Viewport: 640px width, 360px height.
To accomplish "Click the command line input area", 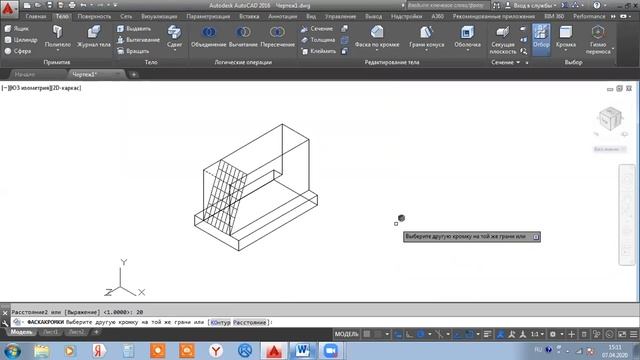I will (x=324, y=322).
